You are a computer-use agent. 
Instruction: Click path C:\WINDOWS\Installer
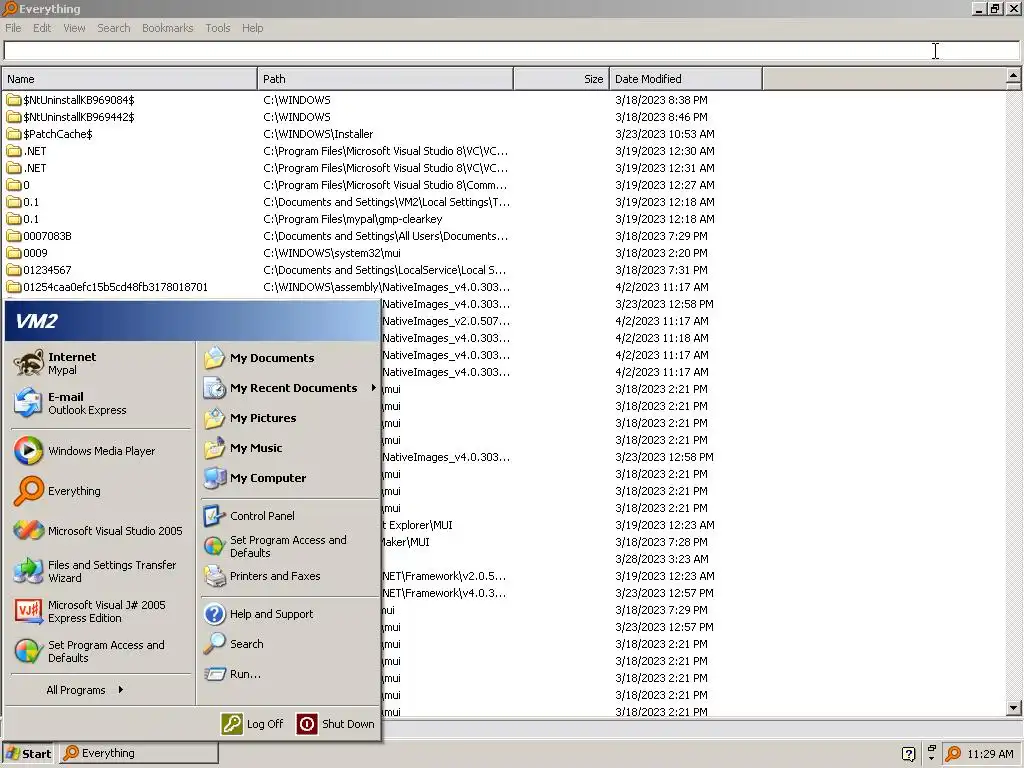point(318,134)
